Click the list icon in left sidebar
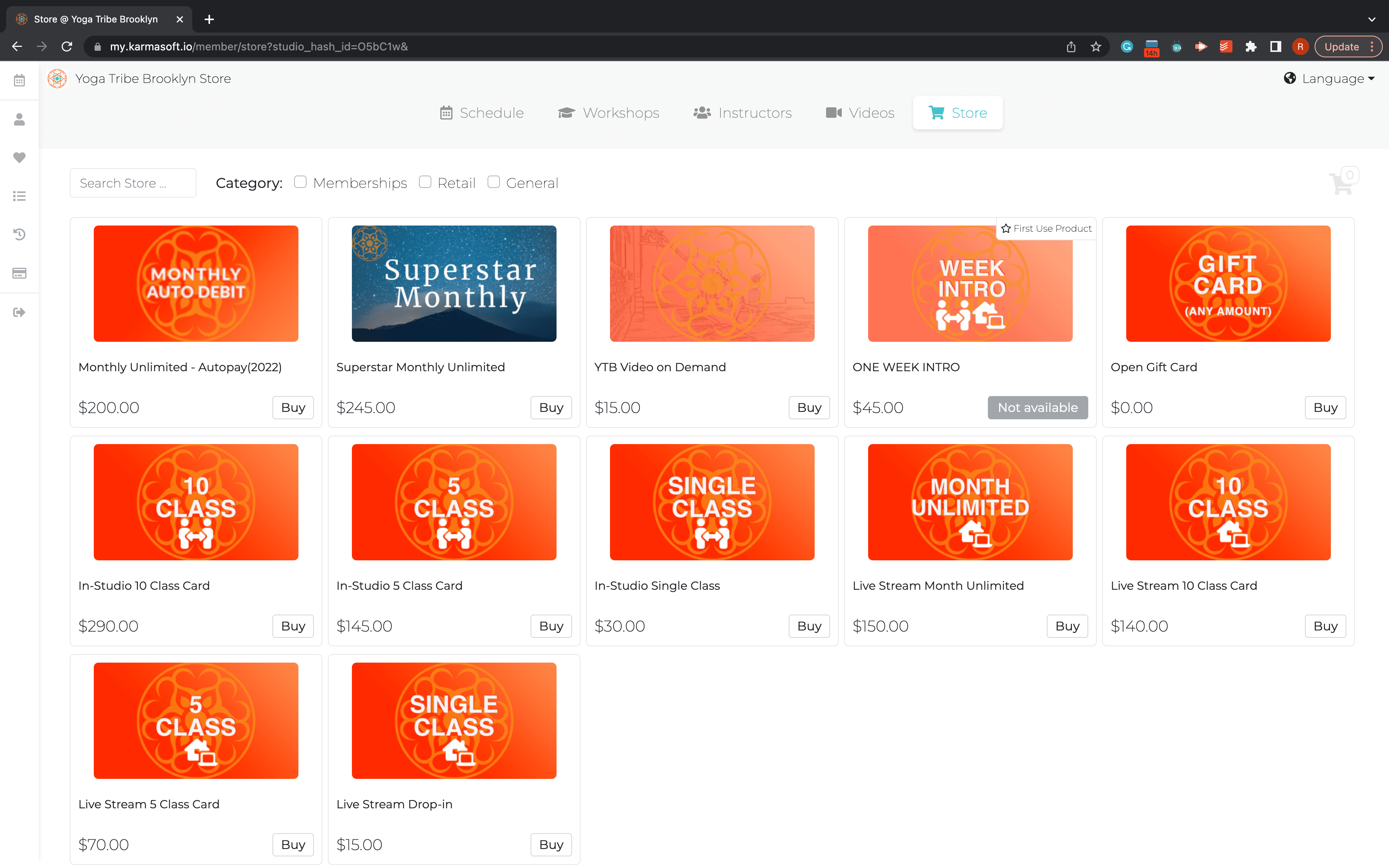The image size is (1389, 868). pos(19,196)
